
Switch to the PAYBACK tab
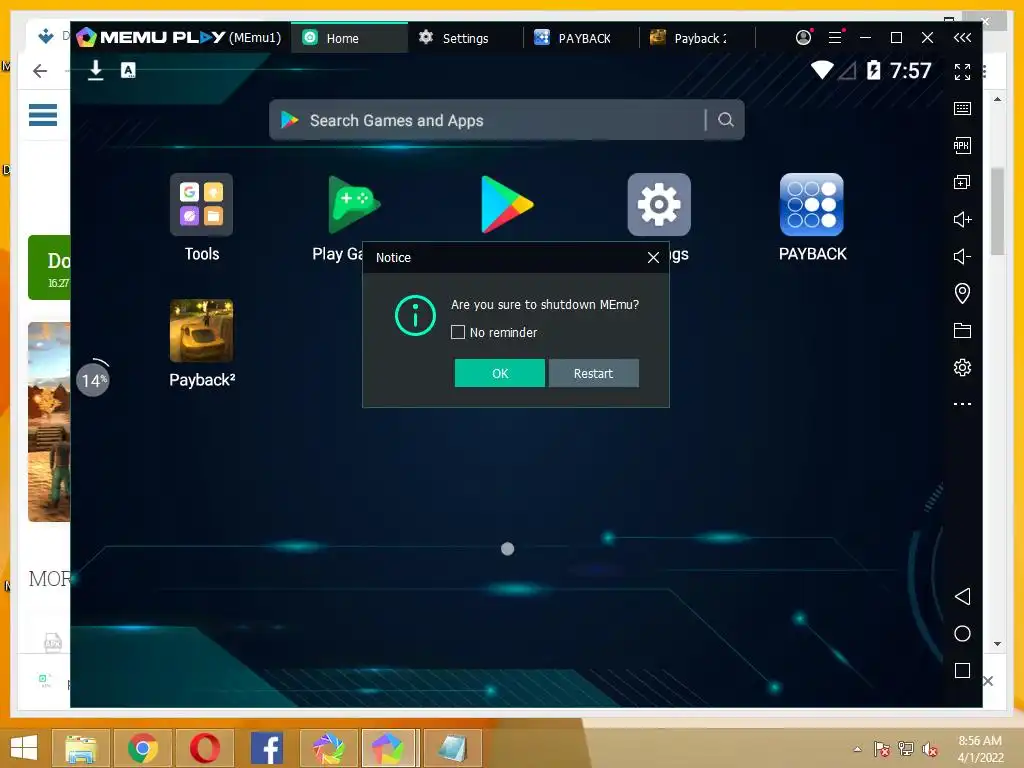(x=581, y=38)
